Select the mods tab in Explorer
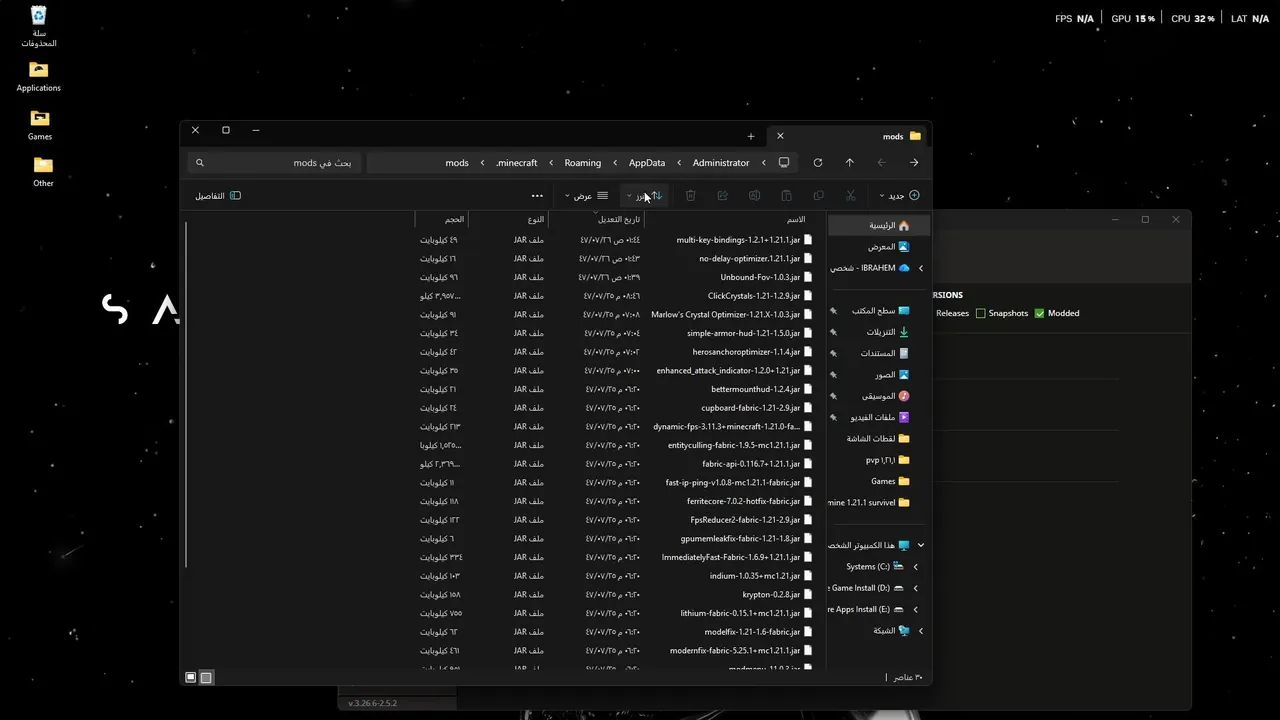 (x=850, y=136)
